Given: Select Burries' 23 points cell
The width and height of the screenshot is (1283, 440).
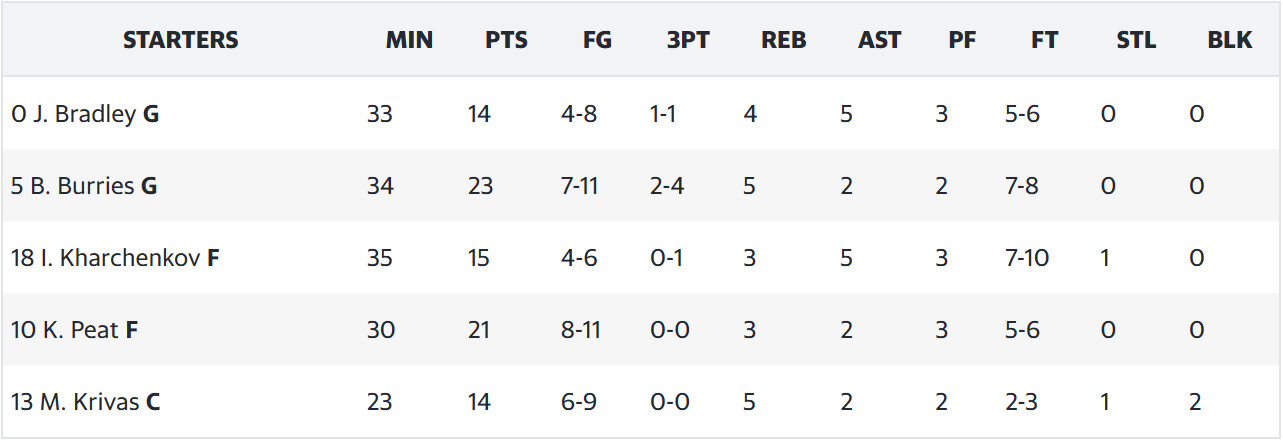Looking at the screenshot, I should pyautogui.click(x=479, y=186).
